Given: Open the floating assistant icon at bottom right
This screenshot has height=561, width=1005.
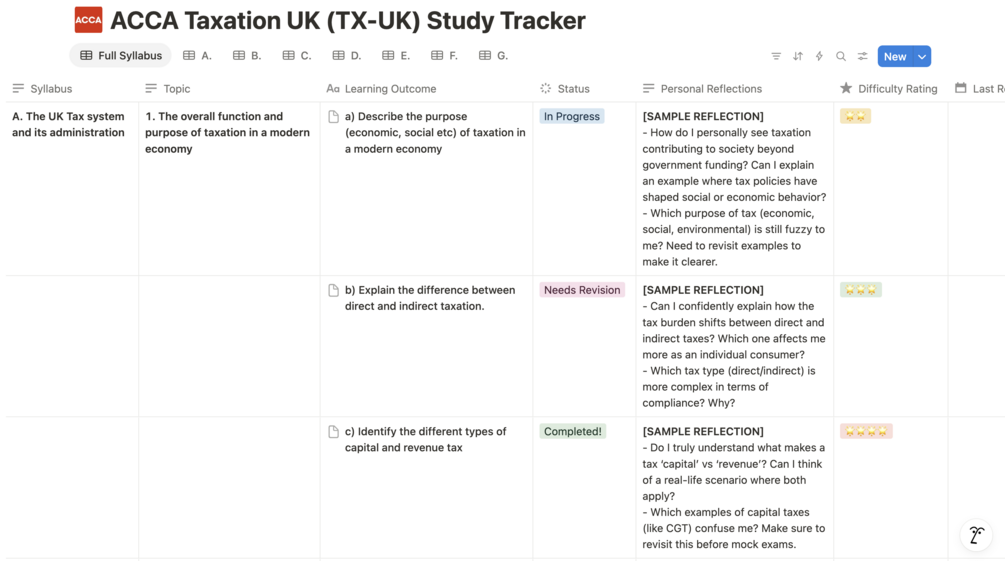Looking at the screenshot, I should point(976,535).
